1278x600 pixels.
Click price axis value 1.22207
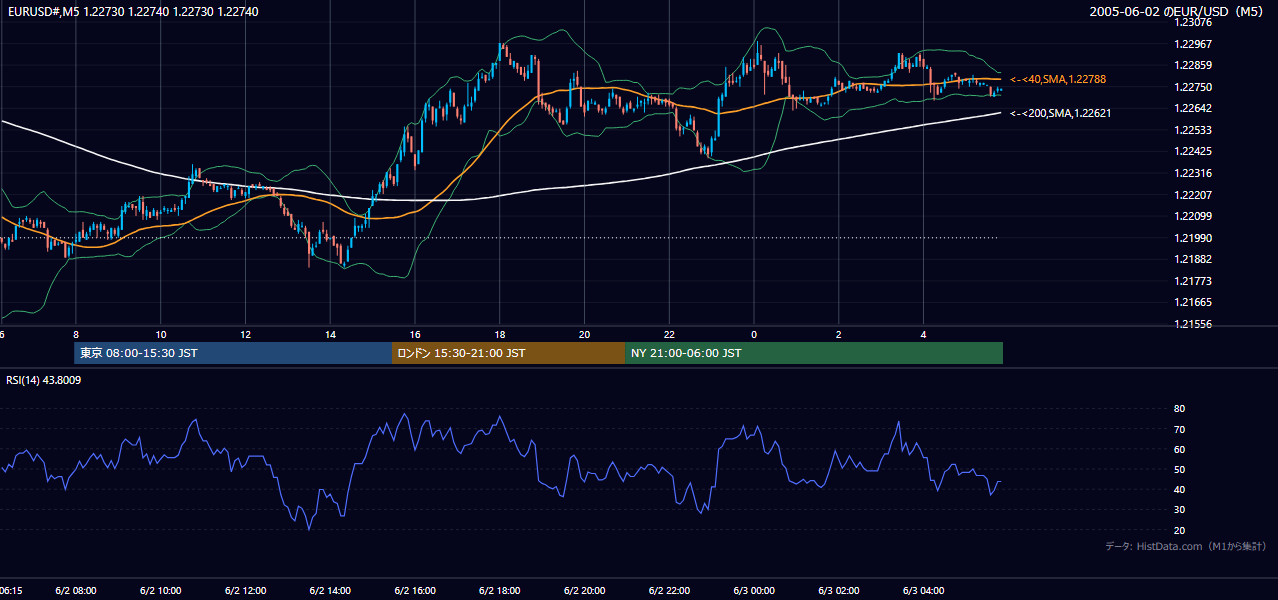tap(1191, 194)
